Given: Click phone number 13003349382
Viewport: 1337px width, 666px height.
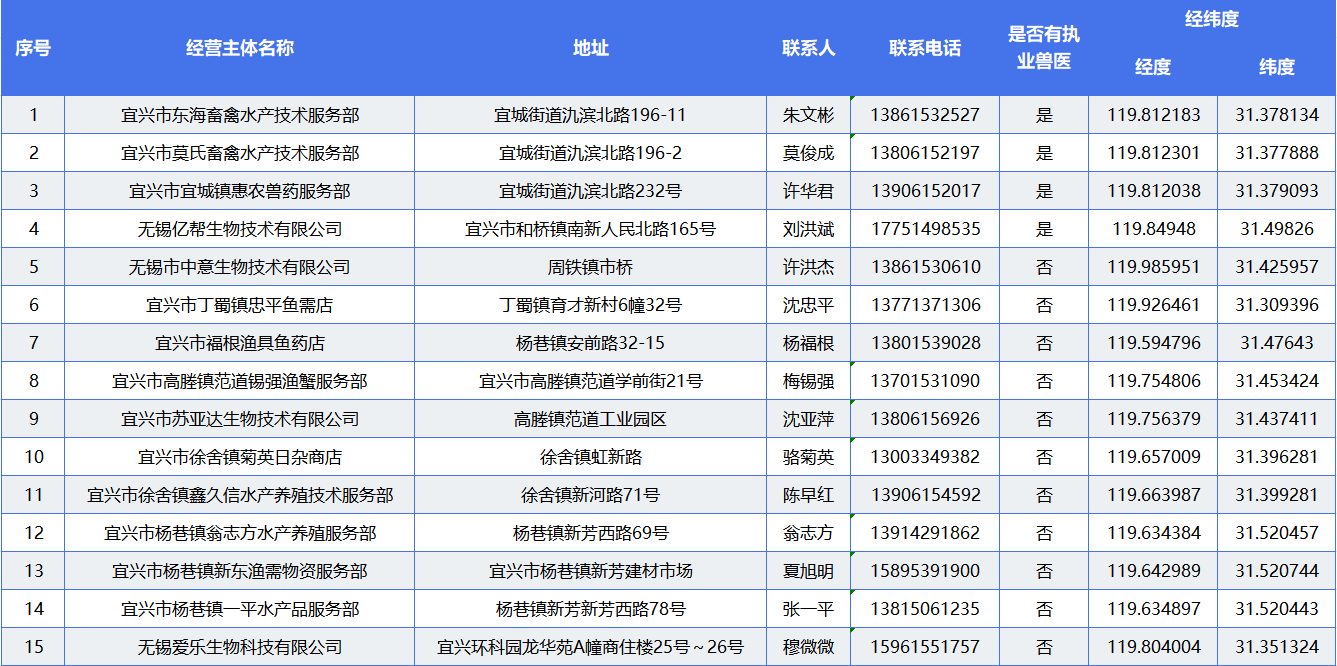Looking at the screenshot, I should pos(925,457).
